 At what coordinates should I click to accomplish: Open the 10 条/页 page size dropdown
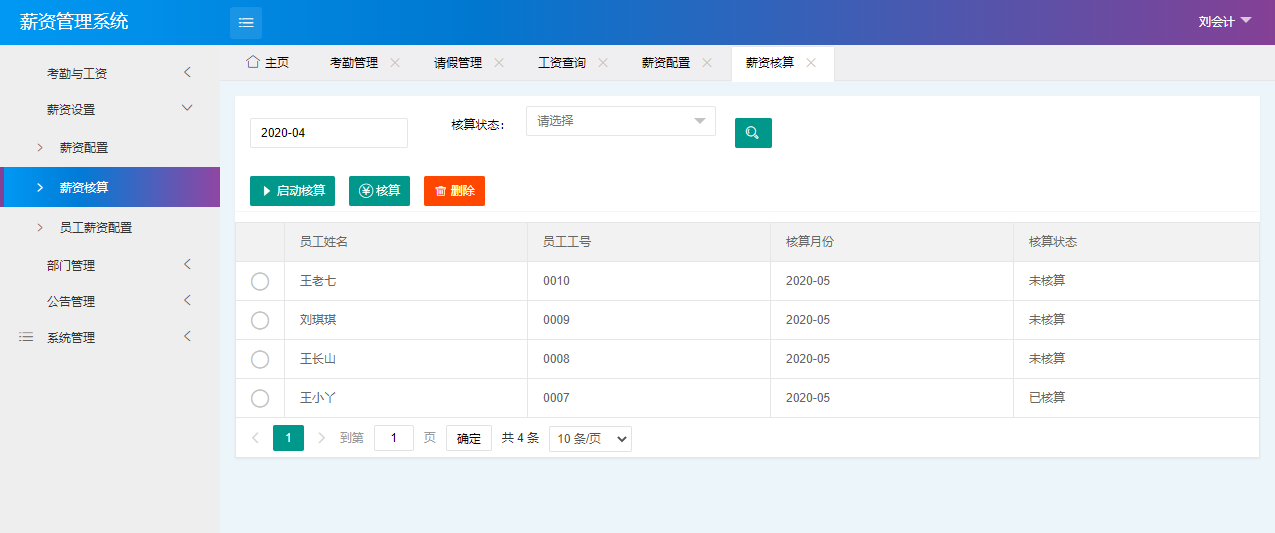coord(590,438)
